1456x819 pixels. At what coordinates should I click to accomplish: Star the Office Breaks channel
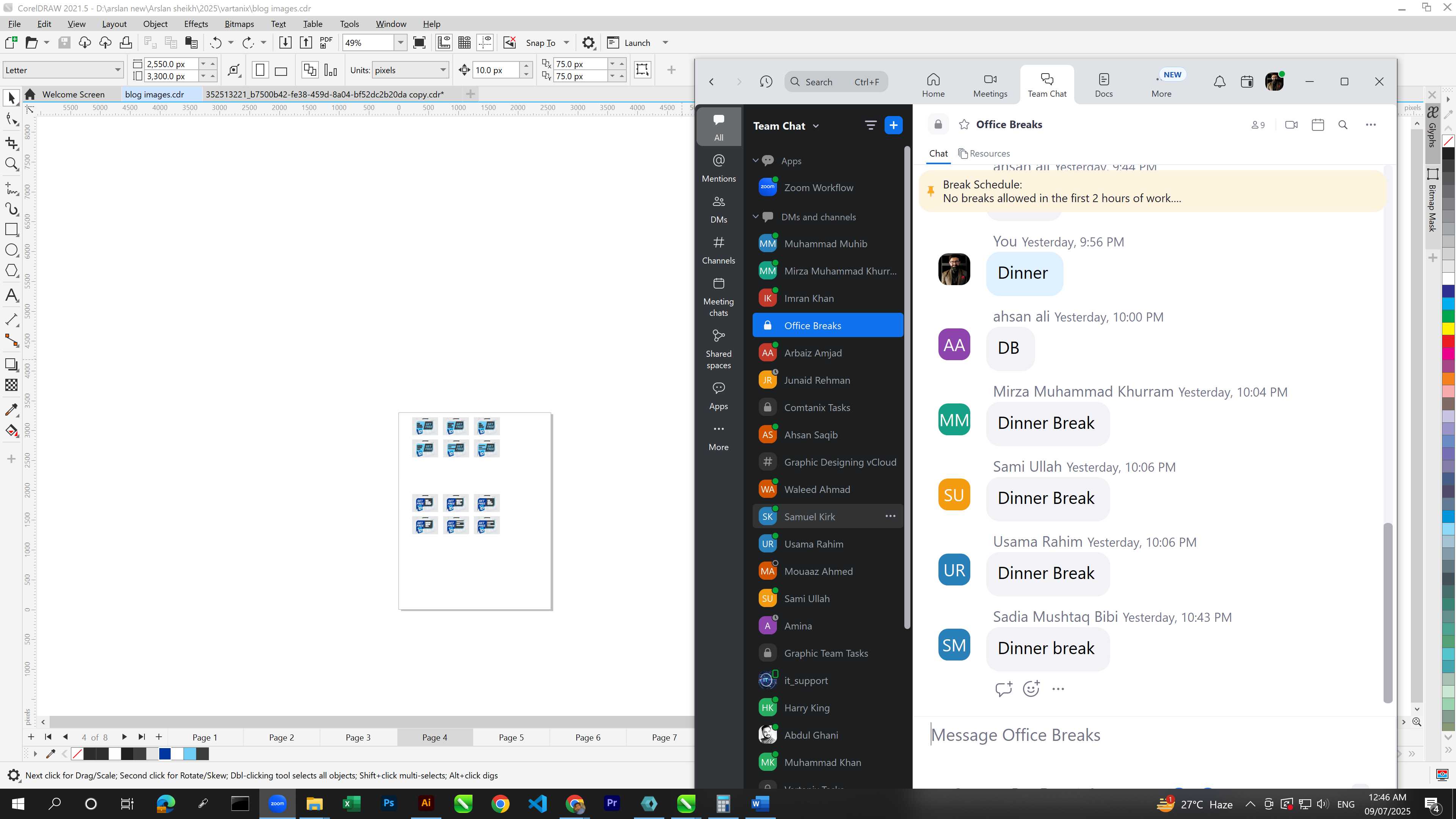(964, 125)
